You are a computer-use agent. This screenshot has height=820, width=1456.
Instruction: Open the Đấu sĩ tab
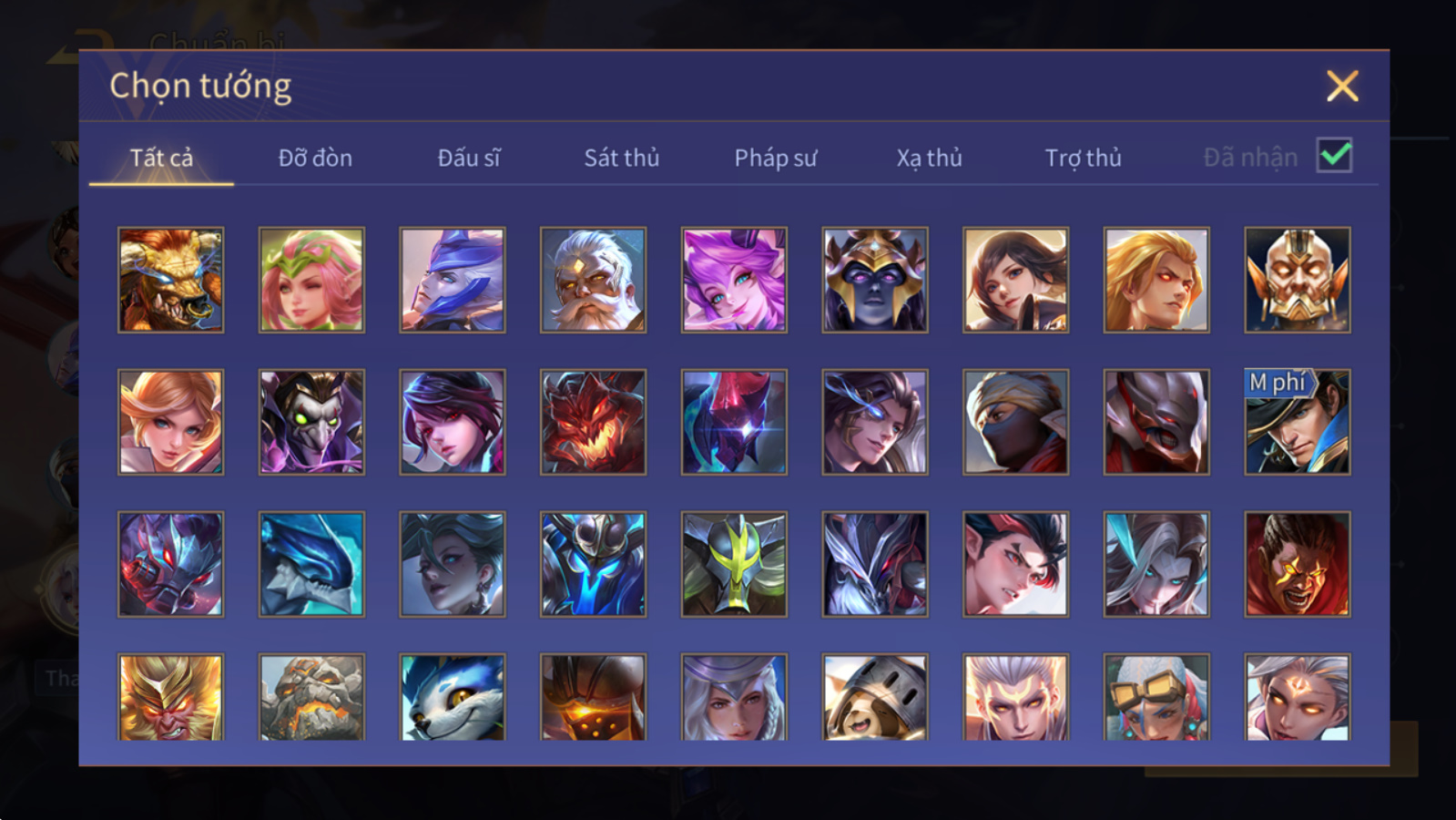[x=469, y=158]
